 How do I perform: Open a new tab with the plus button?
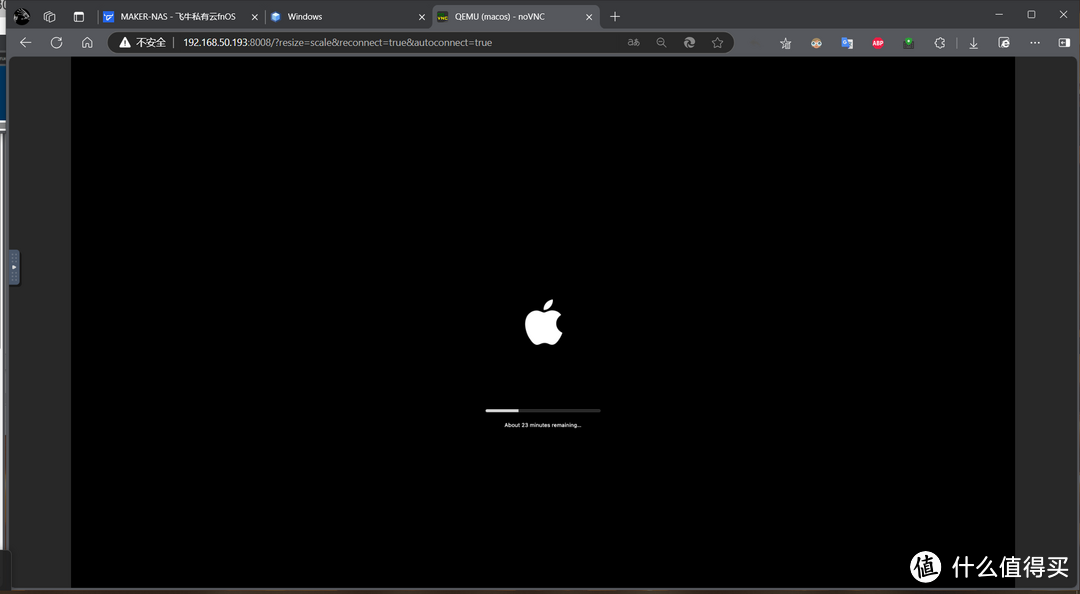coord(614,16)
